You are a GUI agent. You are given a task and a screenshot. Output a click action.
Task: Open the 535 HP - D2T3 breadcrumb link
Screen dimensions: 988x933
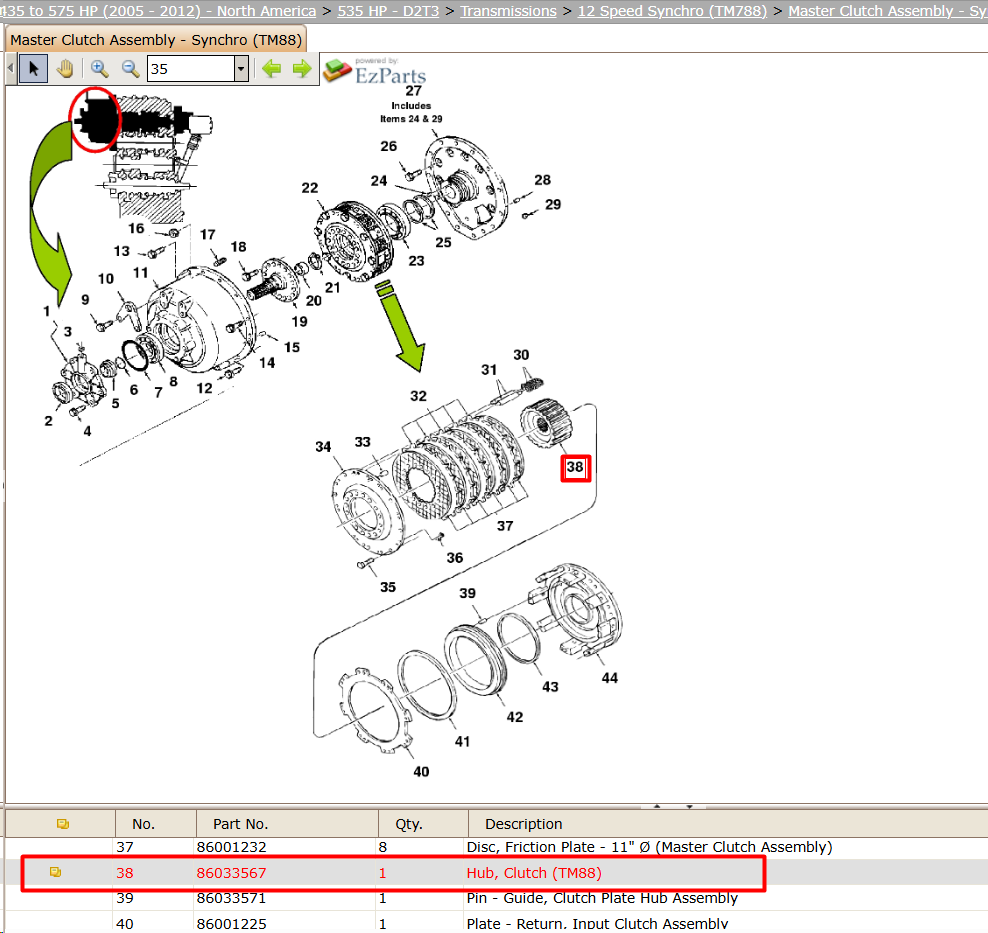tap(388, 11)
